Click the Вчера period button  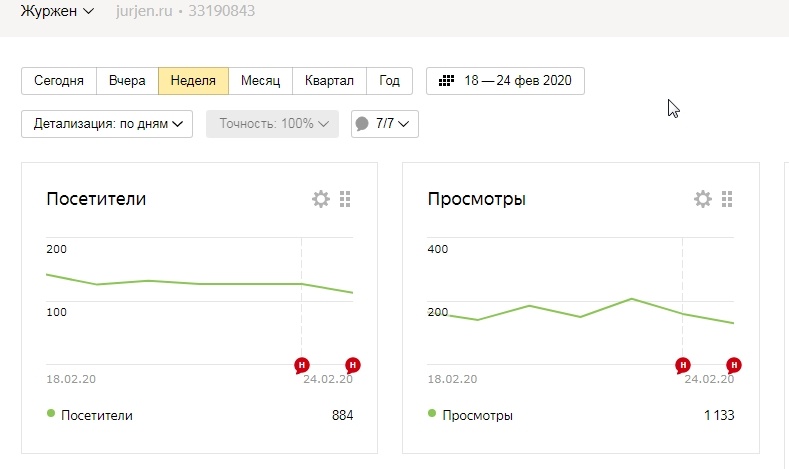point(127,81)
